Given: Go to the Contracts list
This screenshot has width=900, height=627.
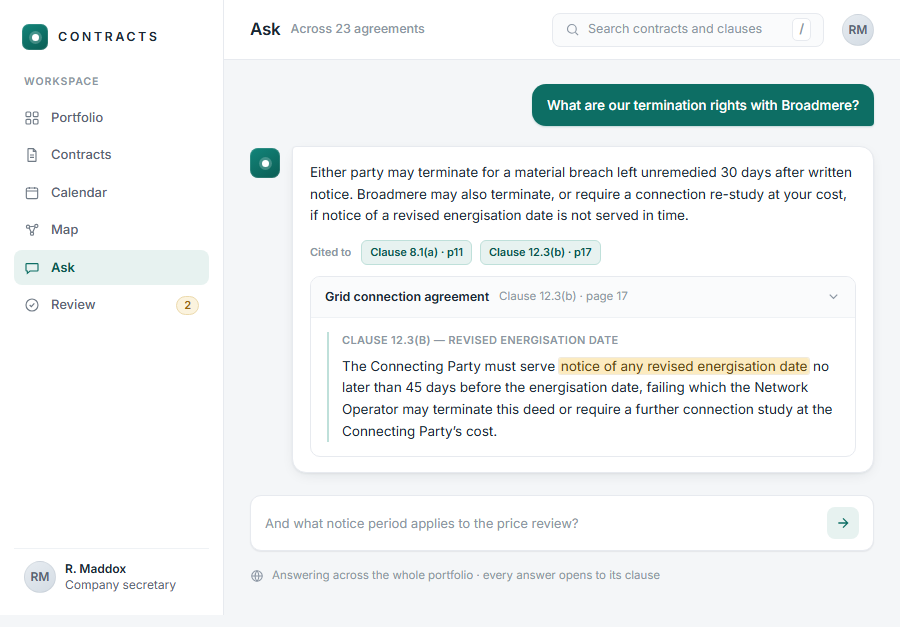Looking at the screenshot, I should pyautogui.click(x=111, y=155).
